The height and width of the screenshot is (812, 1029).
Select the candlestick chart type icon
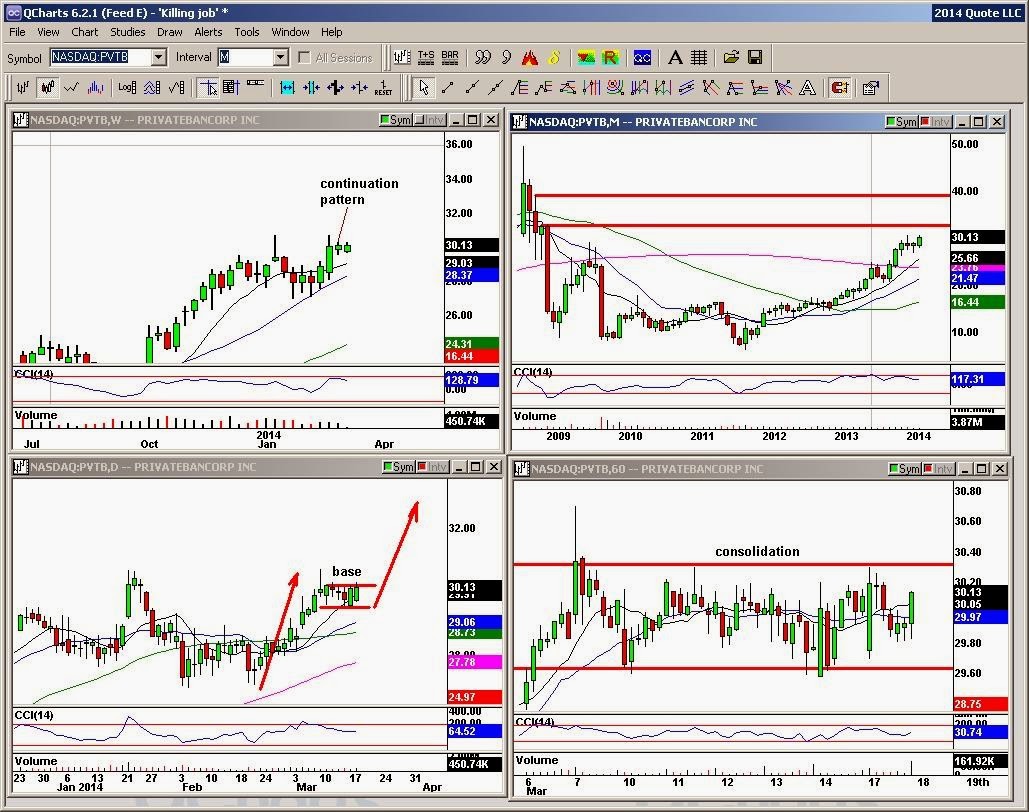(x=47, y=87)
